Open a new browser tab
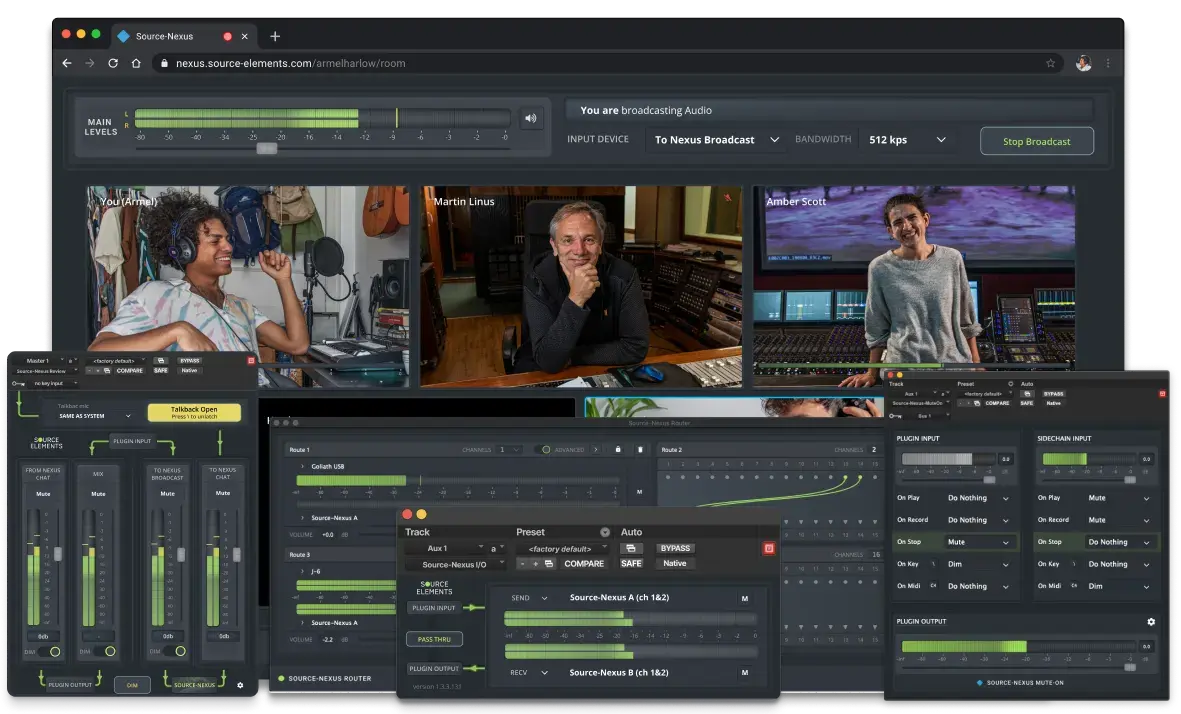Screen dimensions: 1181x714 pyautogui.click(x=275, y=36)
